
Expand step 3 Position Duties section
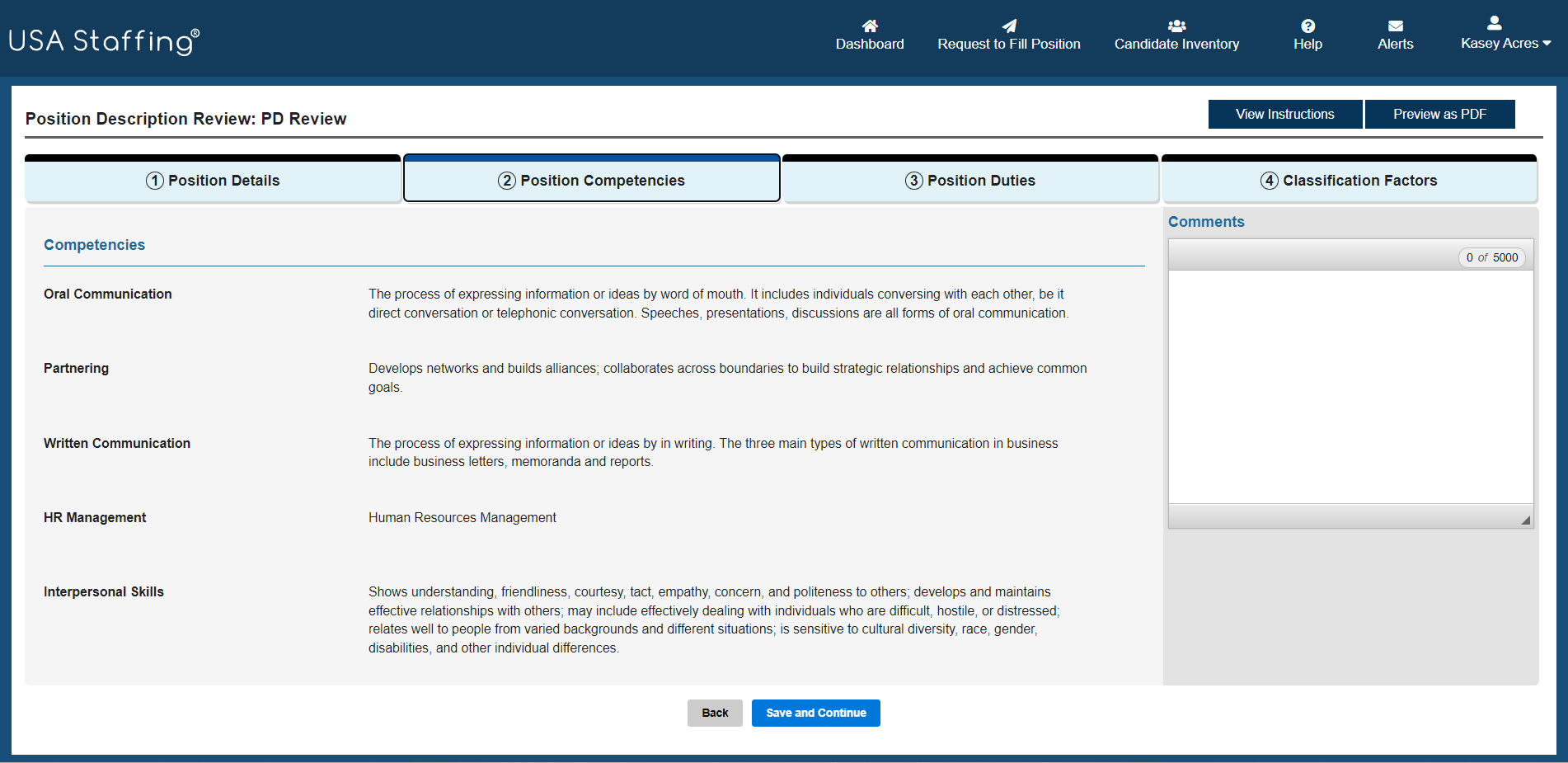[x=970, y=180]
